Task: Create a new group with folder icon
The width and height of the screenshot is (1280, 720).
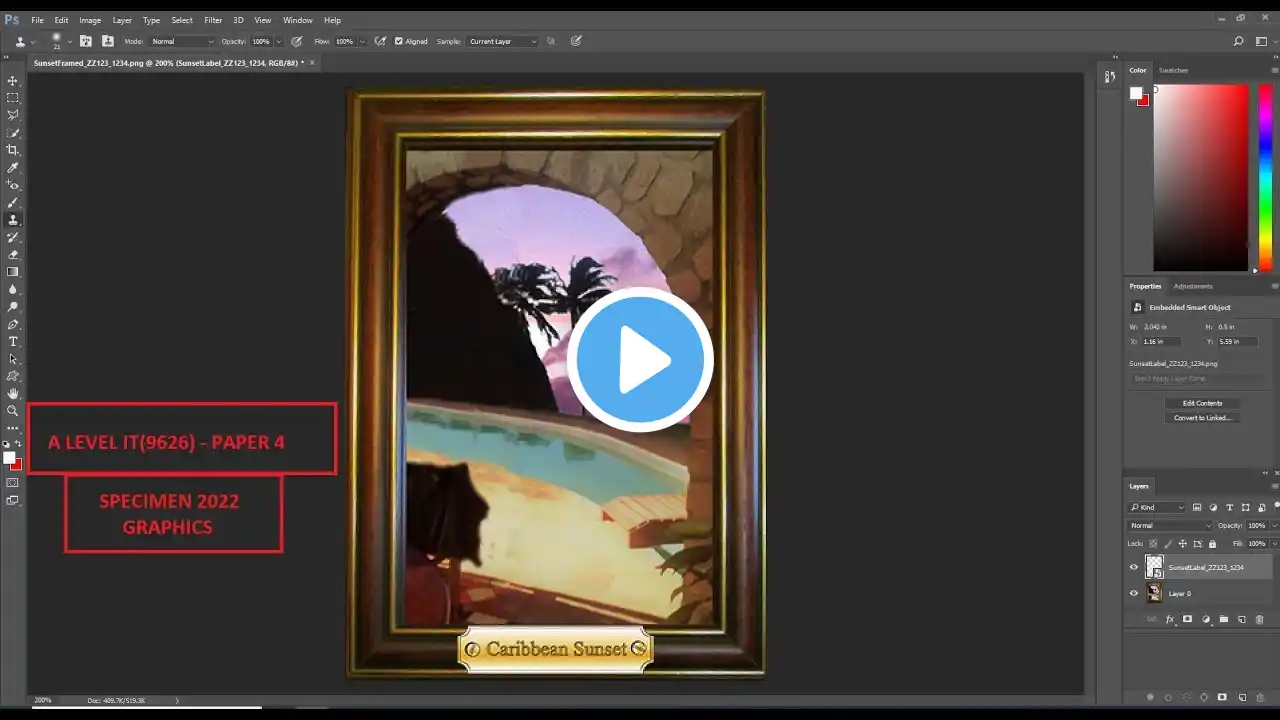Action: point(1223,620)
